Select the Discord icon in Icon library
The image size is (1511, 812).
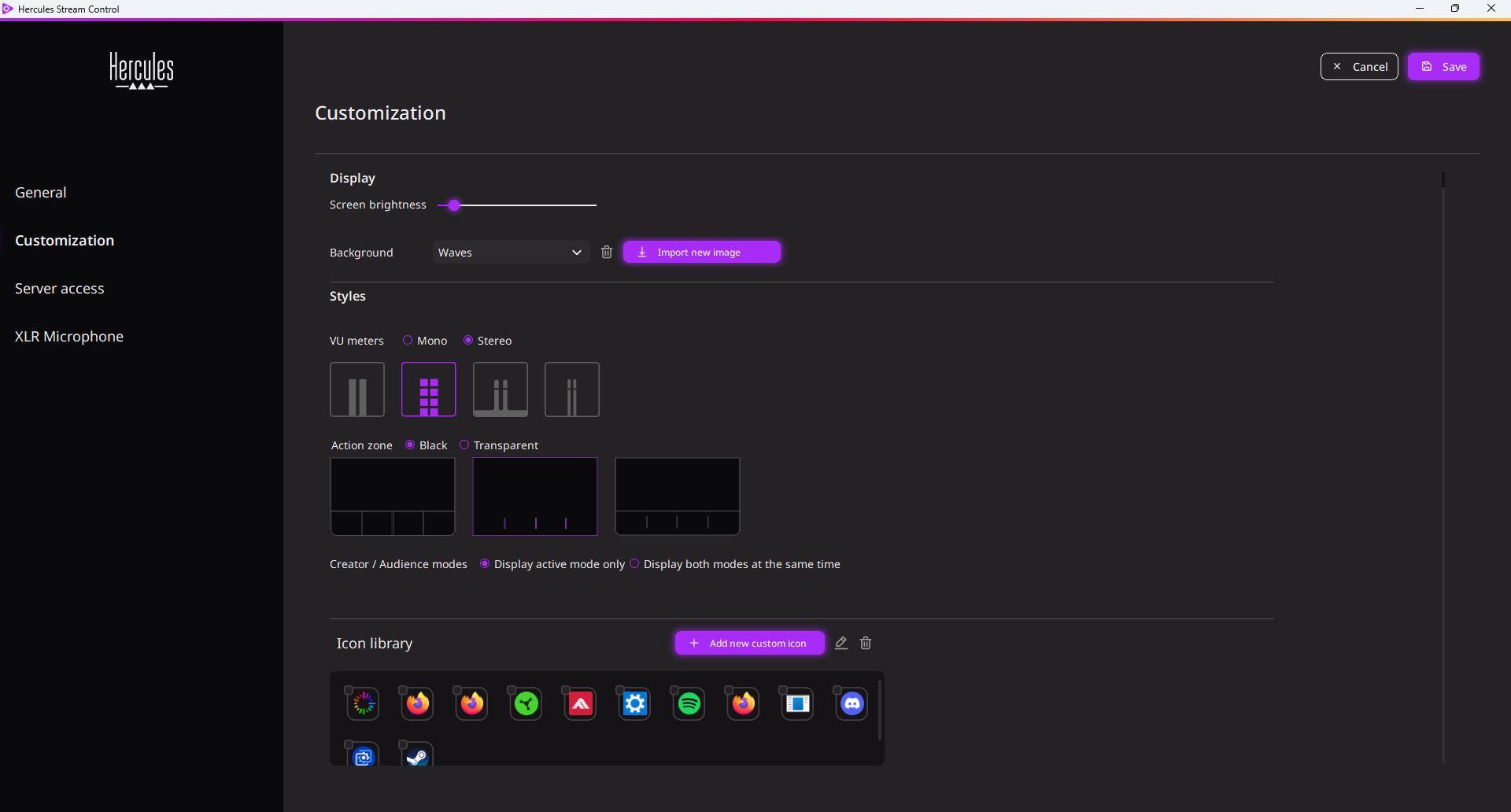pos(852,704)
